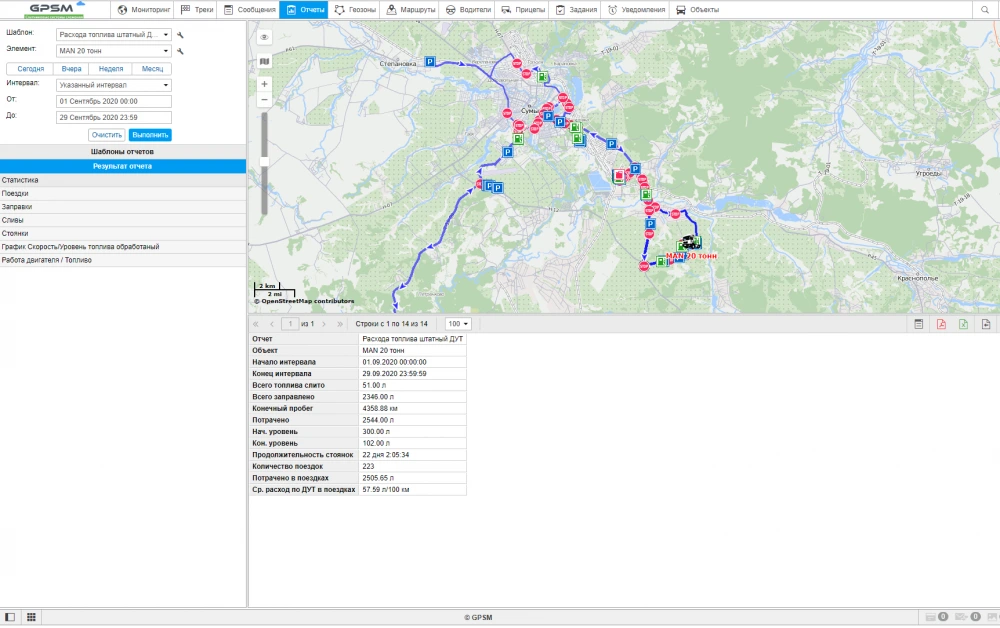Click the table view export icon
This screenshot has width=1000, height=628.
pyautogui.click(x=918, y=323)
